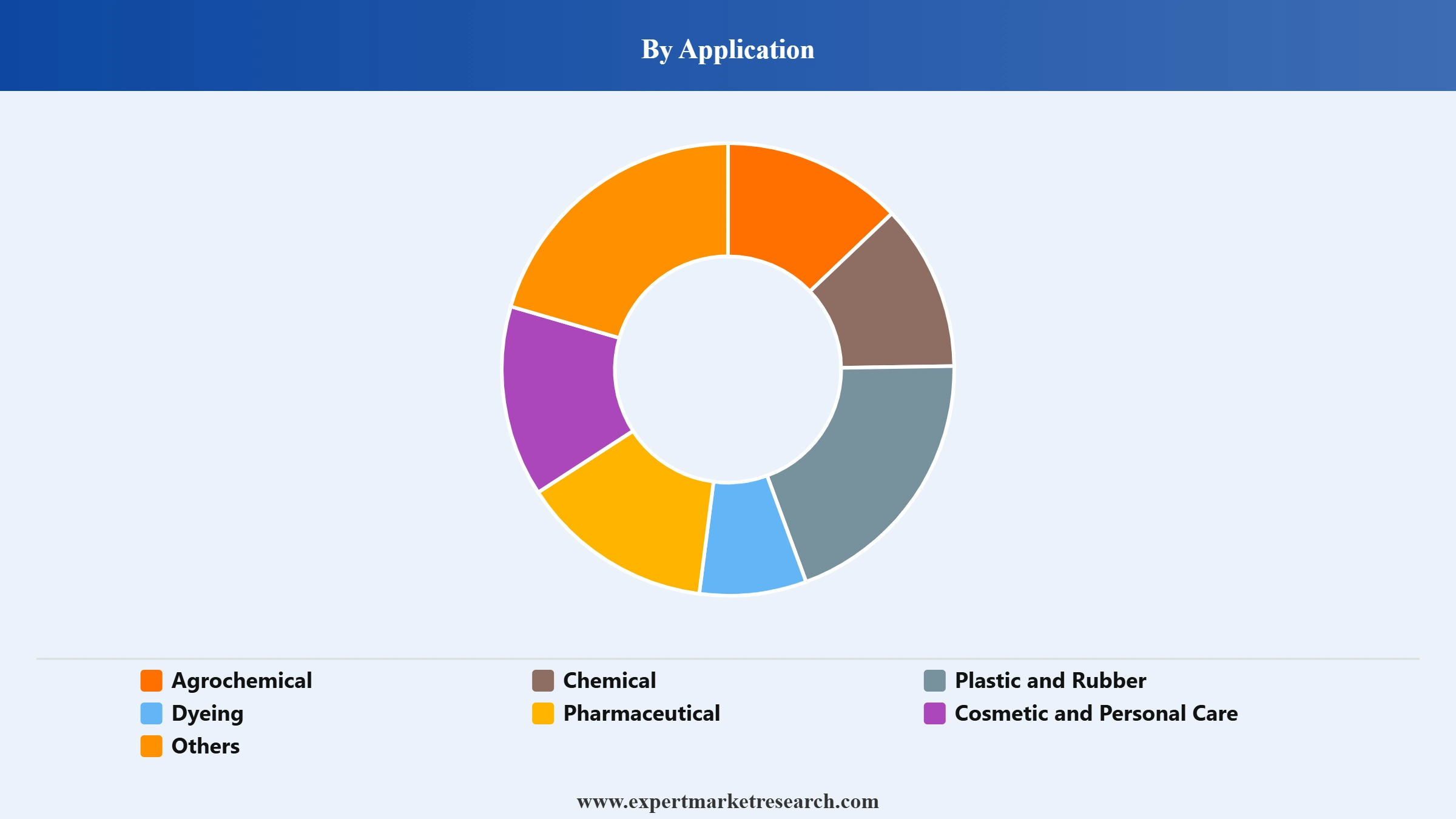Click the Cosmetic and Personal Care swatch

point(935,713)
